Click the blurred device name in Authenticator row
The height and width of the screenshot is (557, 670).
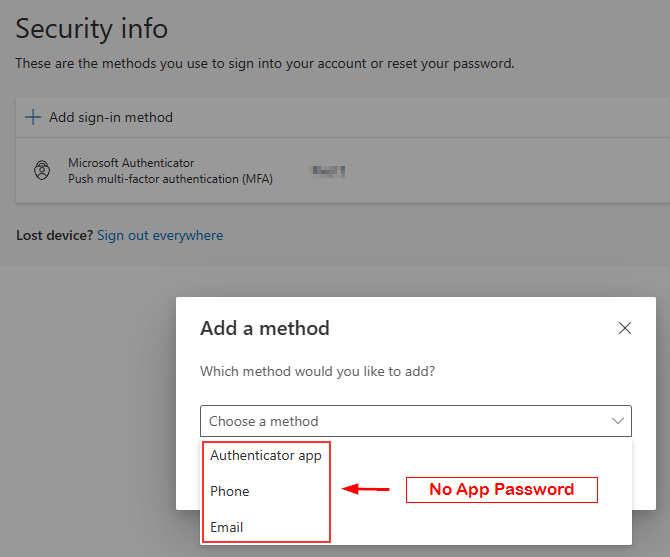pos(328,171)
